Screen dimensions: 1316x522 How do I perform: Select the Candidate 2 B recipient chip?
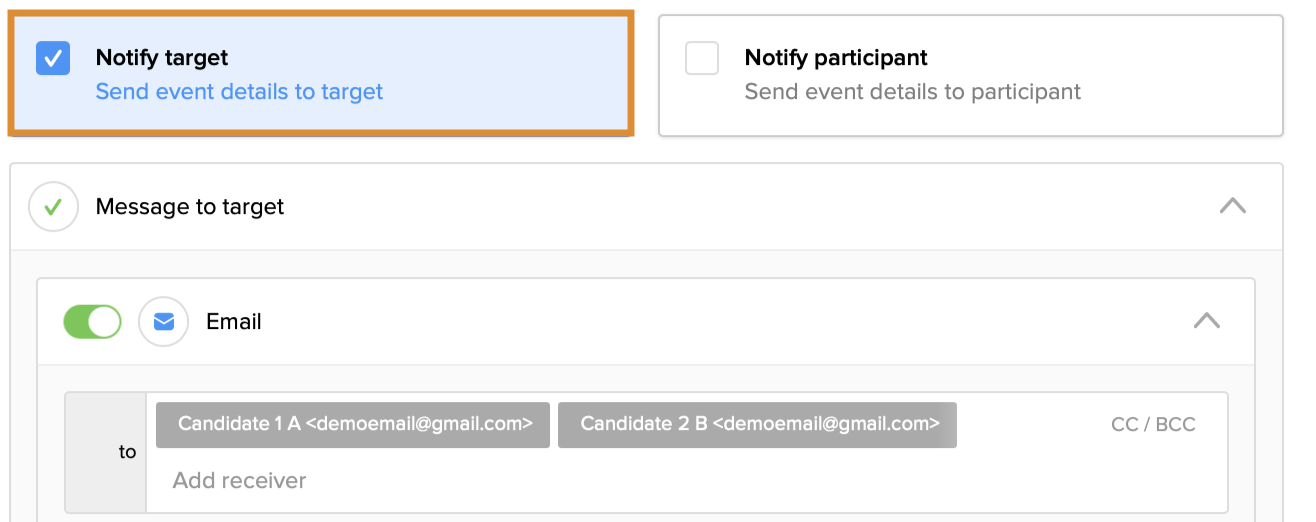pos(757,424)
